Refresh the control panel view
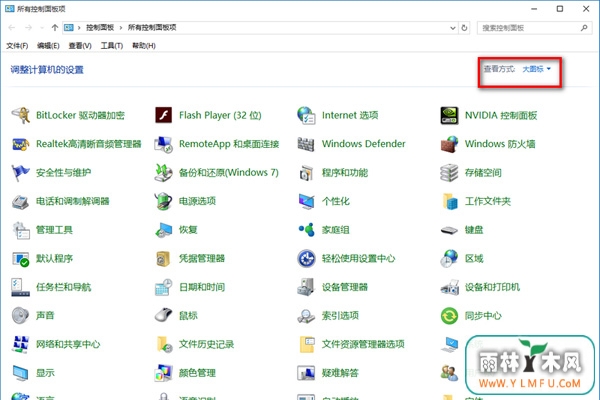Image resolution: width=600 pixels, height=400 pixels. coord(464,28)
